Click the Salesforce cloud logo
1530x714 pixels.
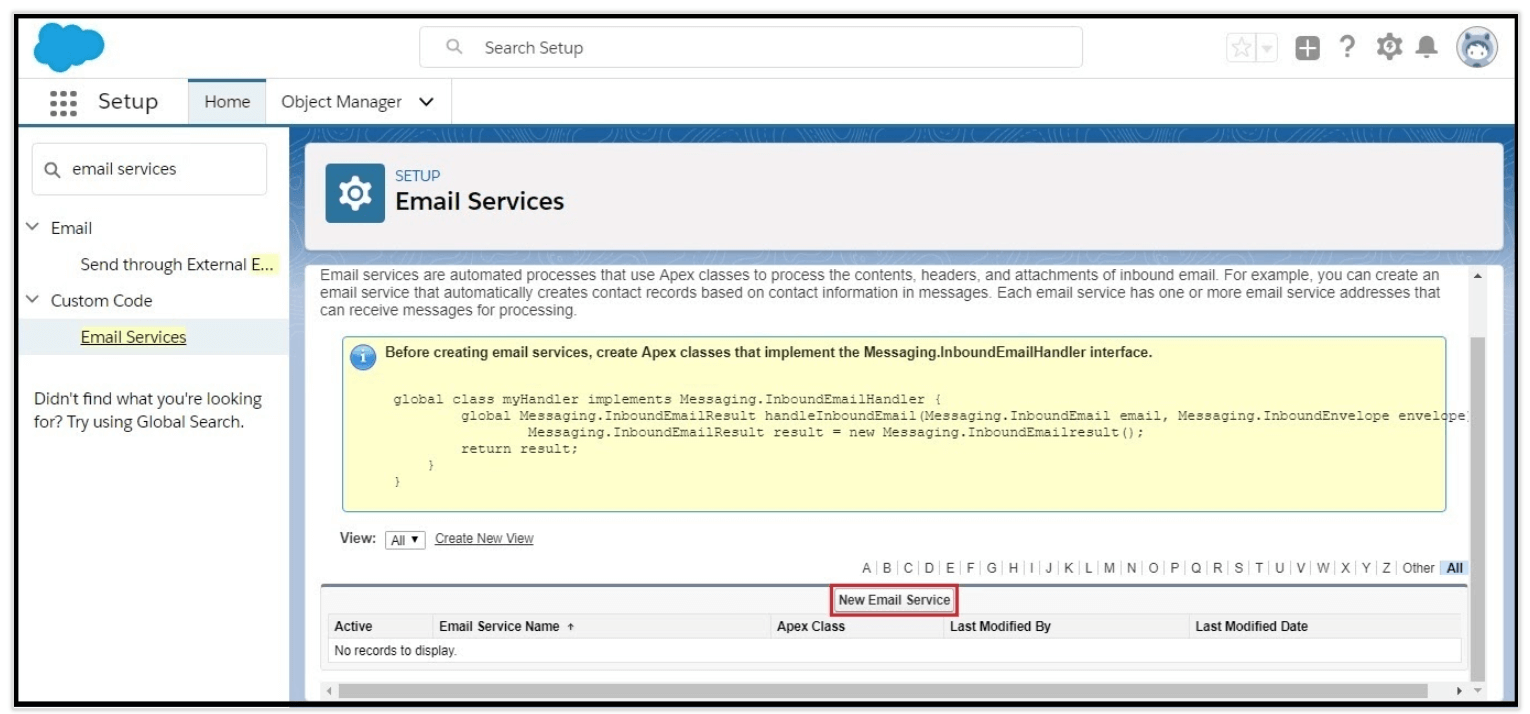(x=67, y=45)
